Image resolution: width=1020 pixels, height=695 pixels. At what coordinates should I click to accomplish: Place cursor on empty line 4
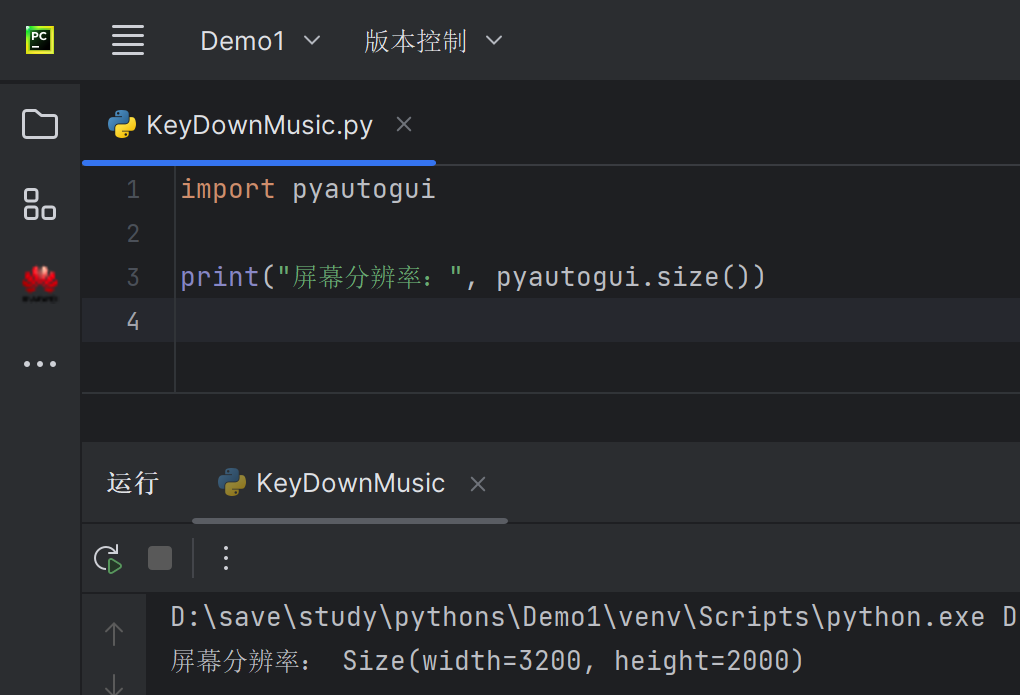point(500,321)
